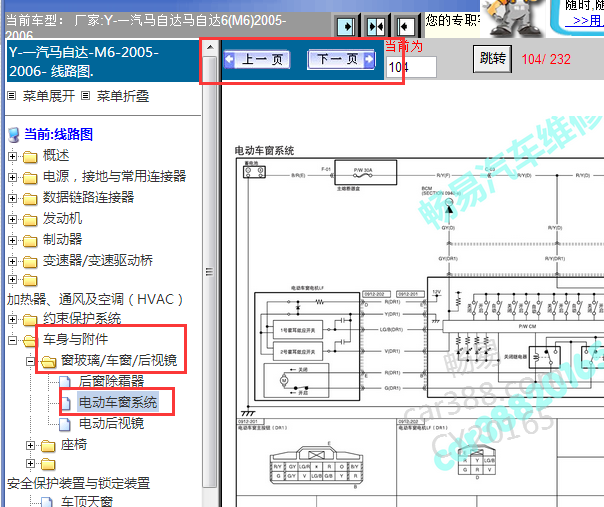Click the Y-一汽马自达-M6-2005-2006-线路图 header title
The image size is (604, 507).
[84, 62]
